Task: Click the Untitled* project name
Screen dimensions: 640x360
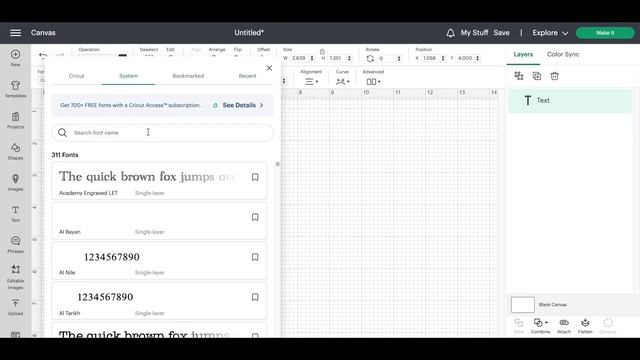Action: click(249, 33)
